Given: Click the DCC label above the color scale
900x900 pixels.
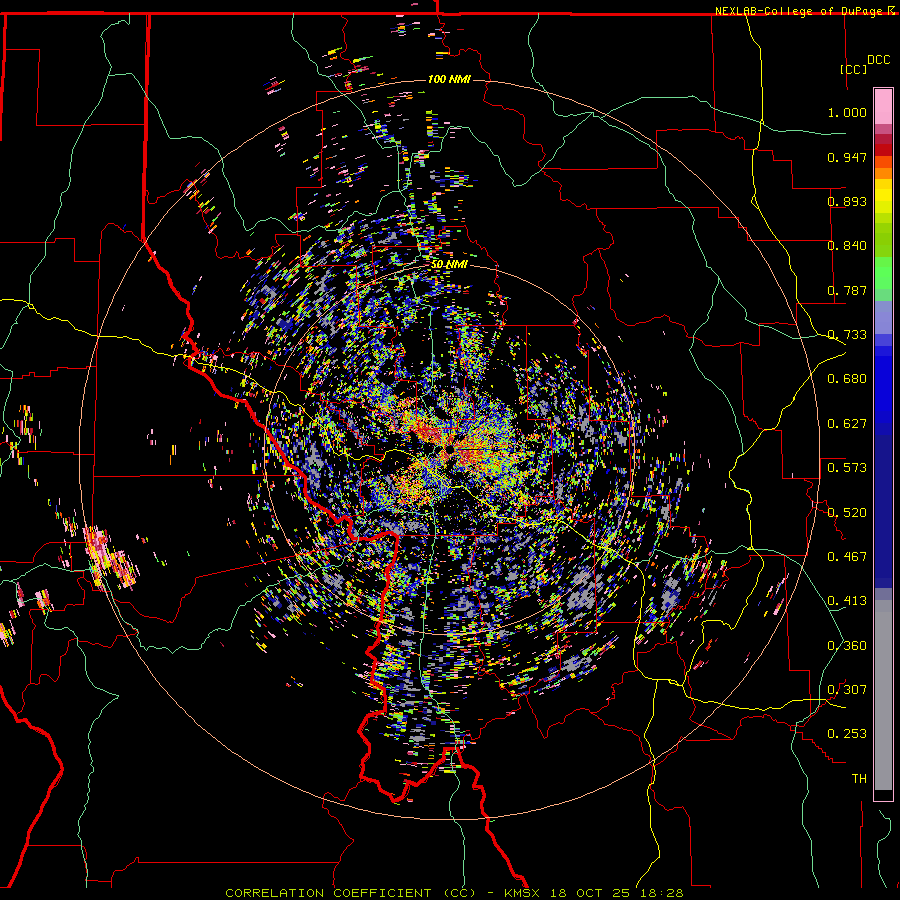Looking at the screenshot, I should coord(878,60).
